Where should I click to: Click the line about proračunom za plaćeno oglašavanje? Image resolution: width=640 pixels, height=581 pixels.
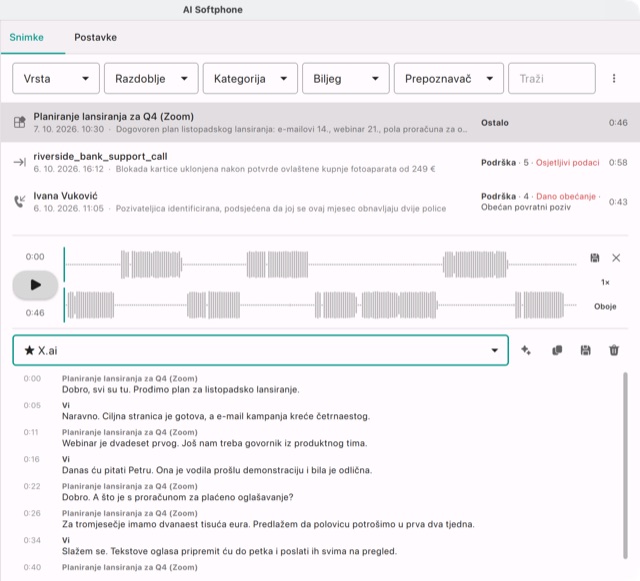click(178, 497)
